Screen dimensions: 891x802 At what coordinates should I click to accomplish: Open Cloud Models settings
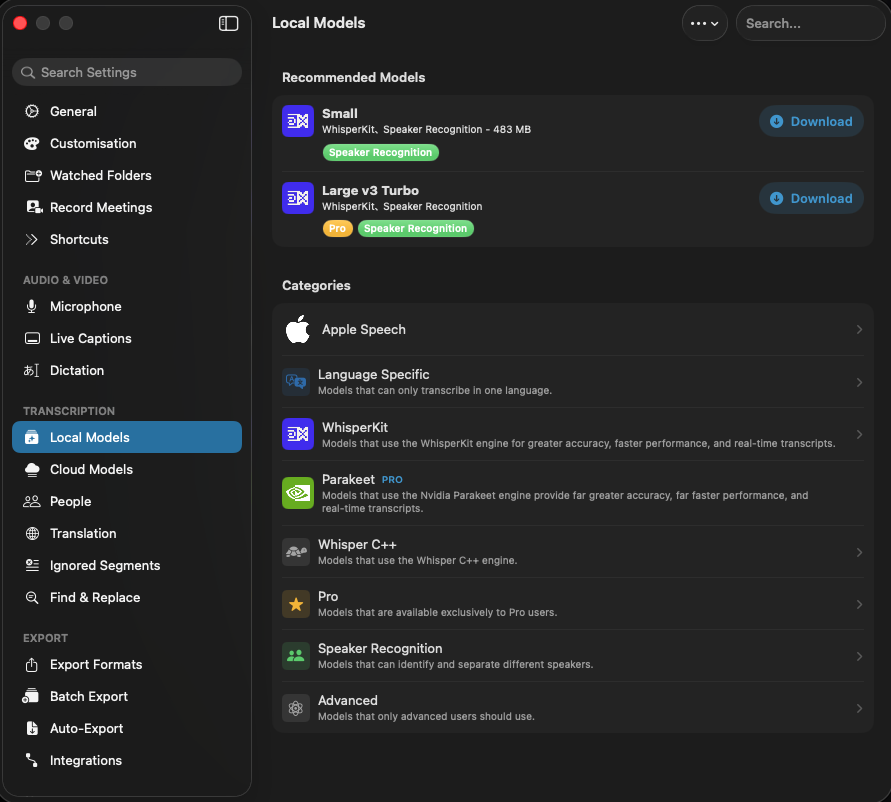127,469
